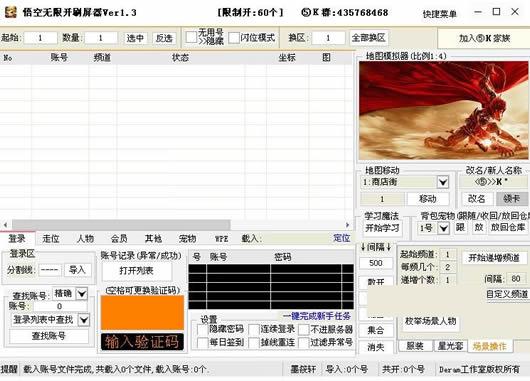Viewport: 530px width, 381px height.
Task: Switch to the 星光客 tab
Action: coord(450,346)
